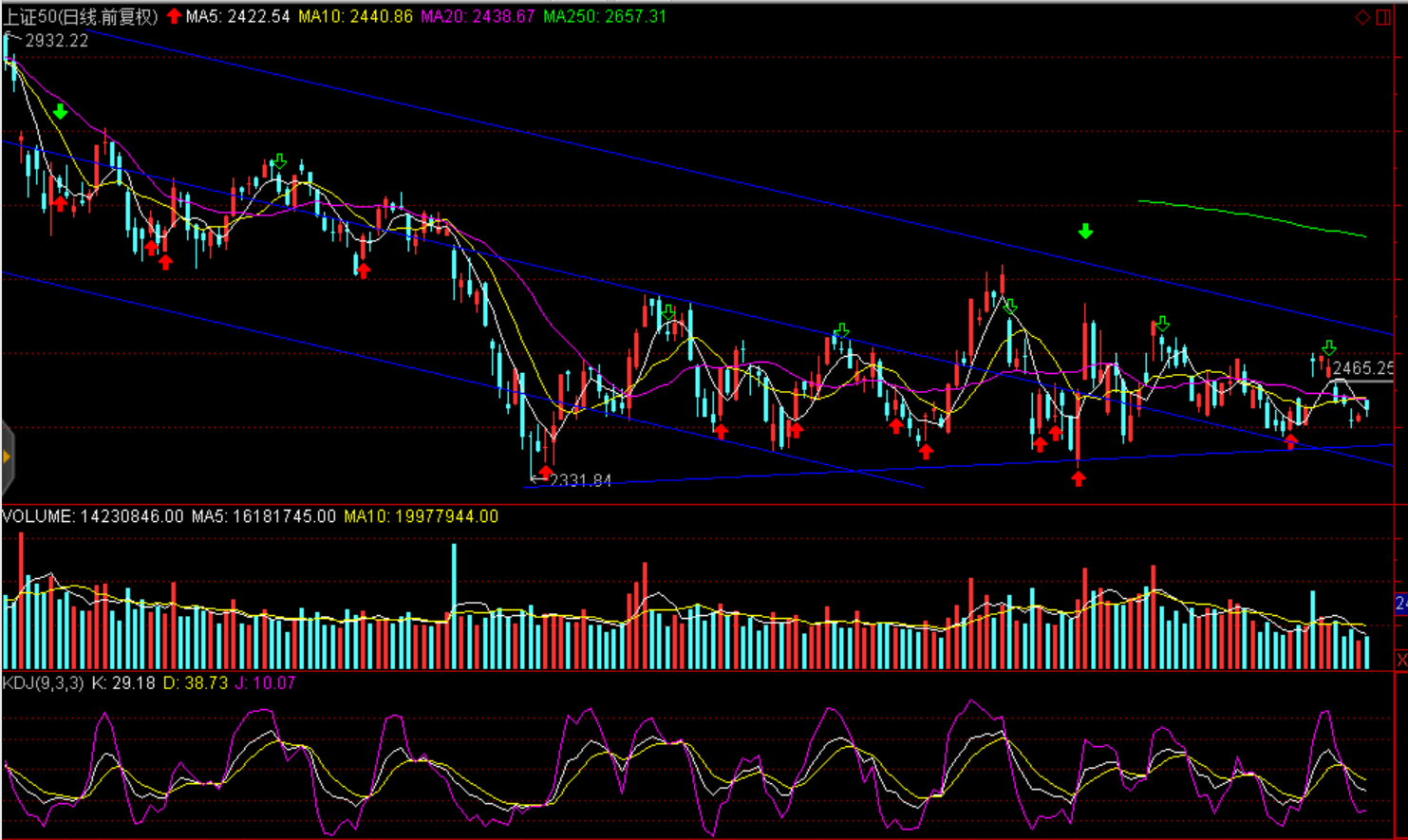Click the green sell arrow left of 2465.25
This screenshot has width=1408, height=840.
coord(1328,348)
